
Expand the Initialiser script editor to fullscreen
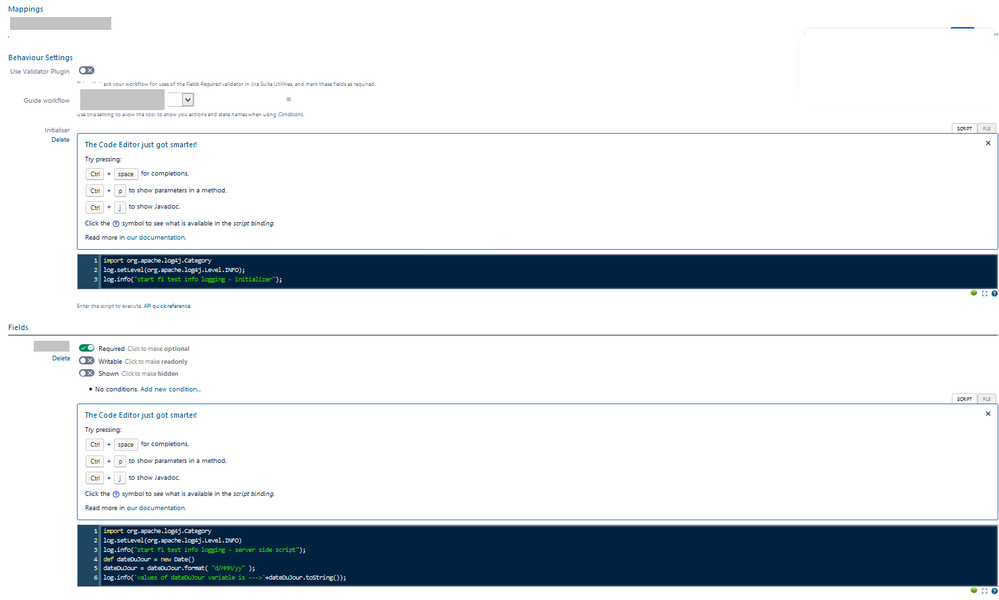click(x=984, y=294)
